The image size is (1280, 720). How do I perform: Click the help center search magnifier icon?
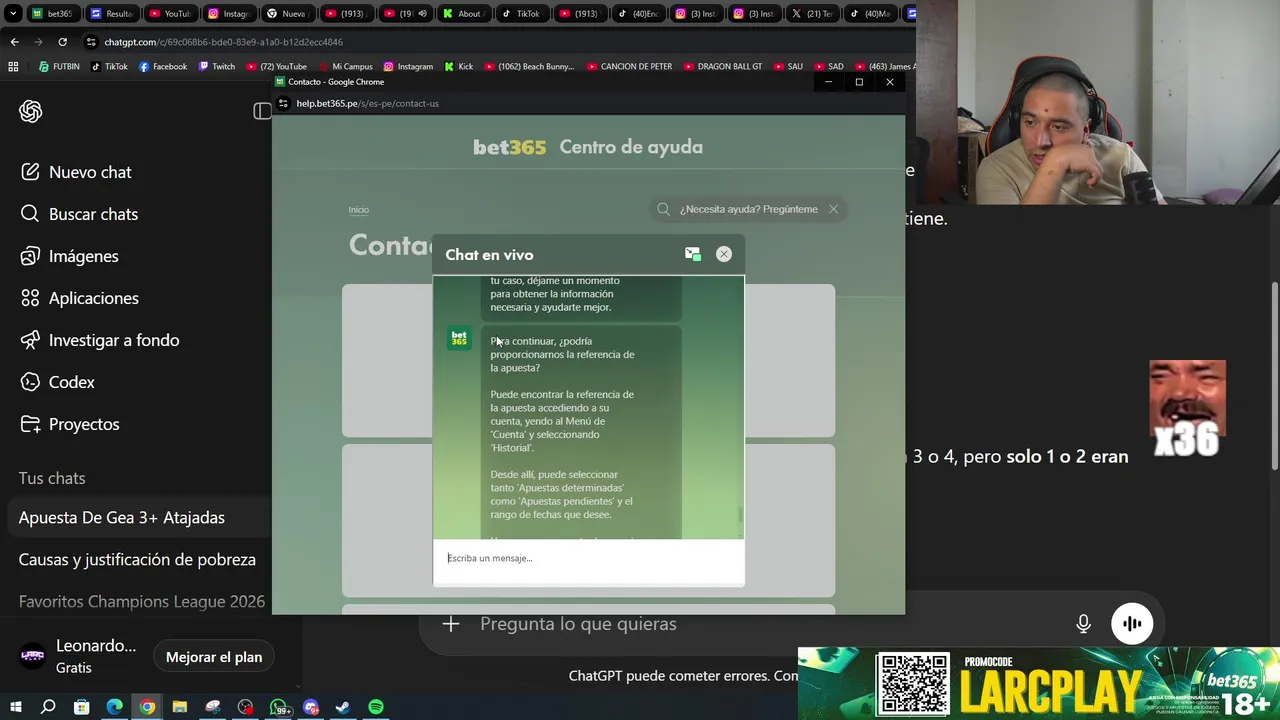point(663,209)
